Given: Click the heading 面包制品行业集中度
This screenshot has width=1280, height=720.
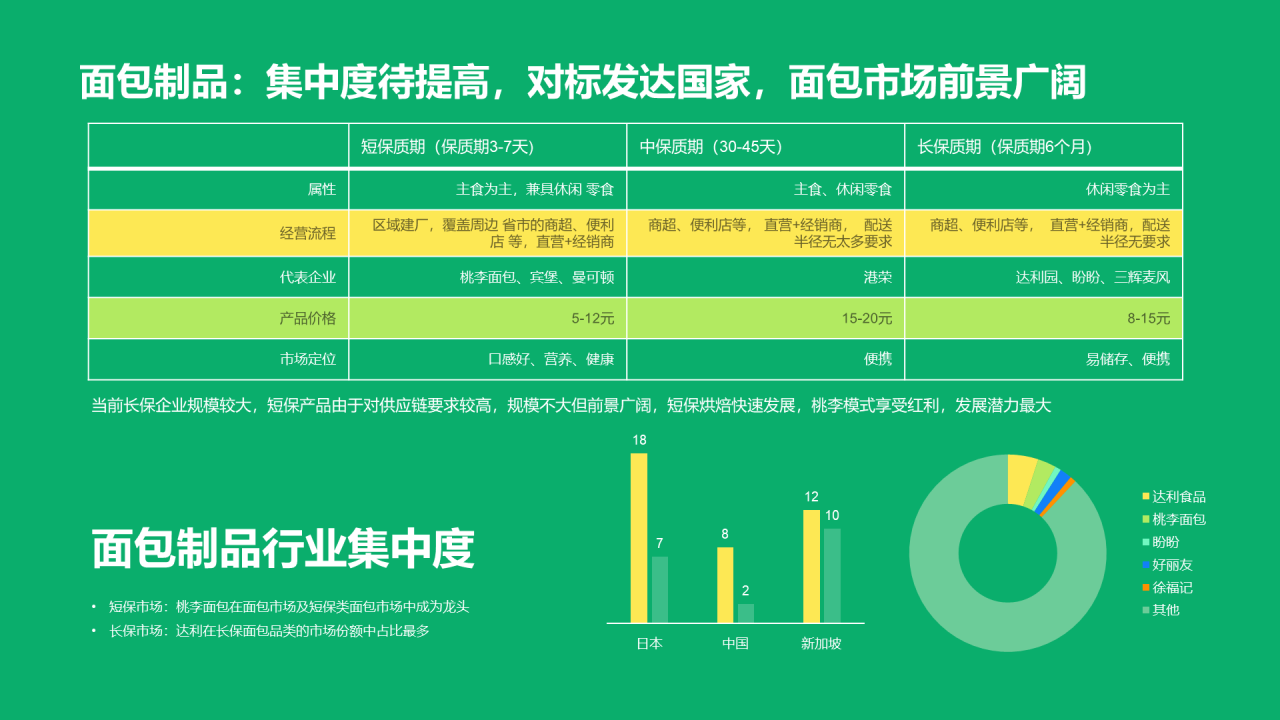Looking at the screenshot, I should point(283,548).
